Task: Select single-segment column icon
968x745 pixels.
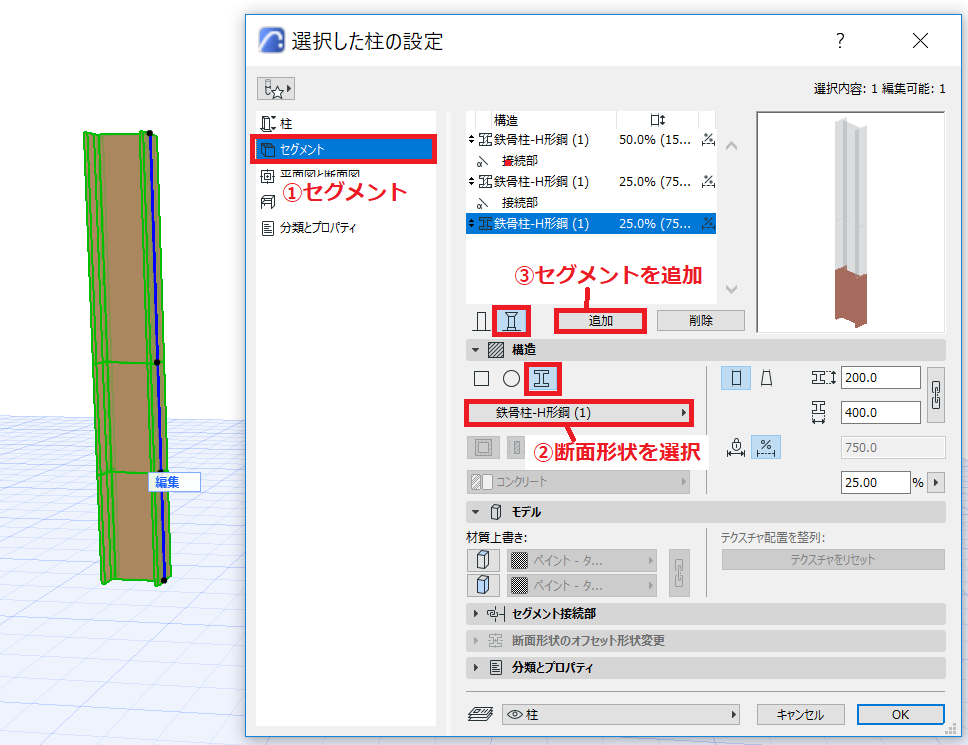Action: click(x=482, y=321)
